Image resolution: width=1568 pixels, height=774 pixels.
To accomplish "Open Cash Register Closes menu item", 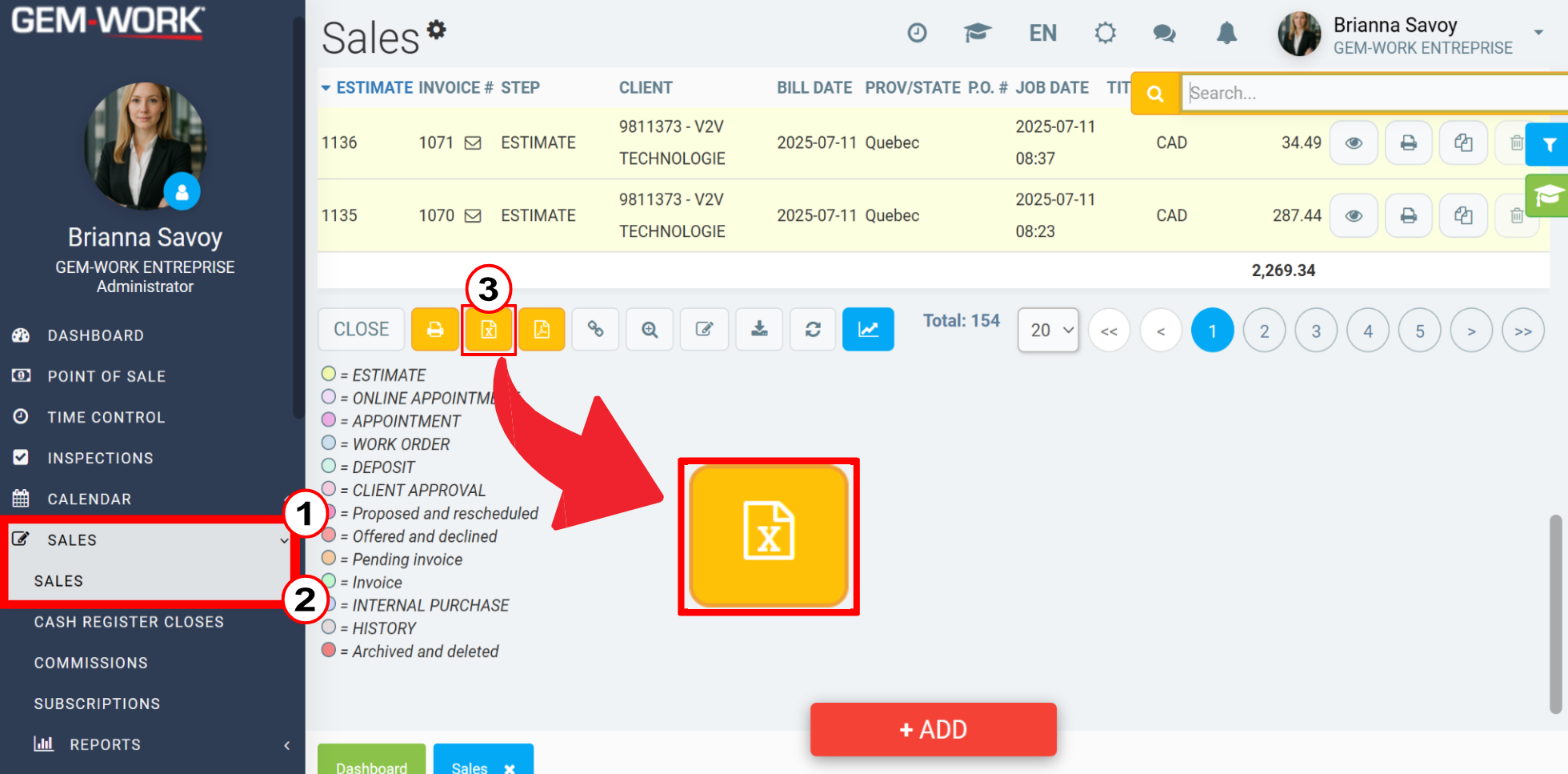I will tap(129, 622).
